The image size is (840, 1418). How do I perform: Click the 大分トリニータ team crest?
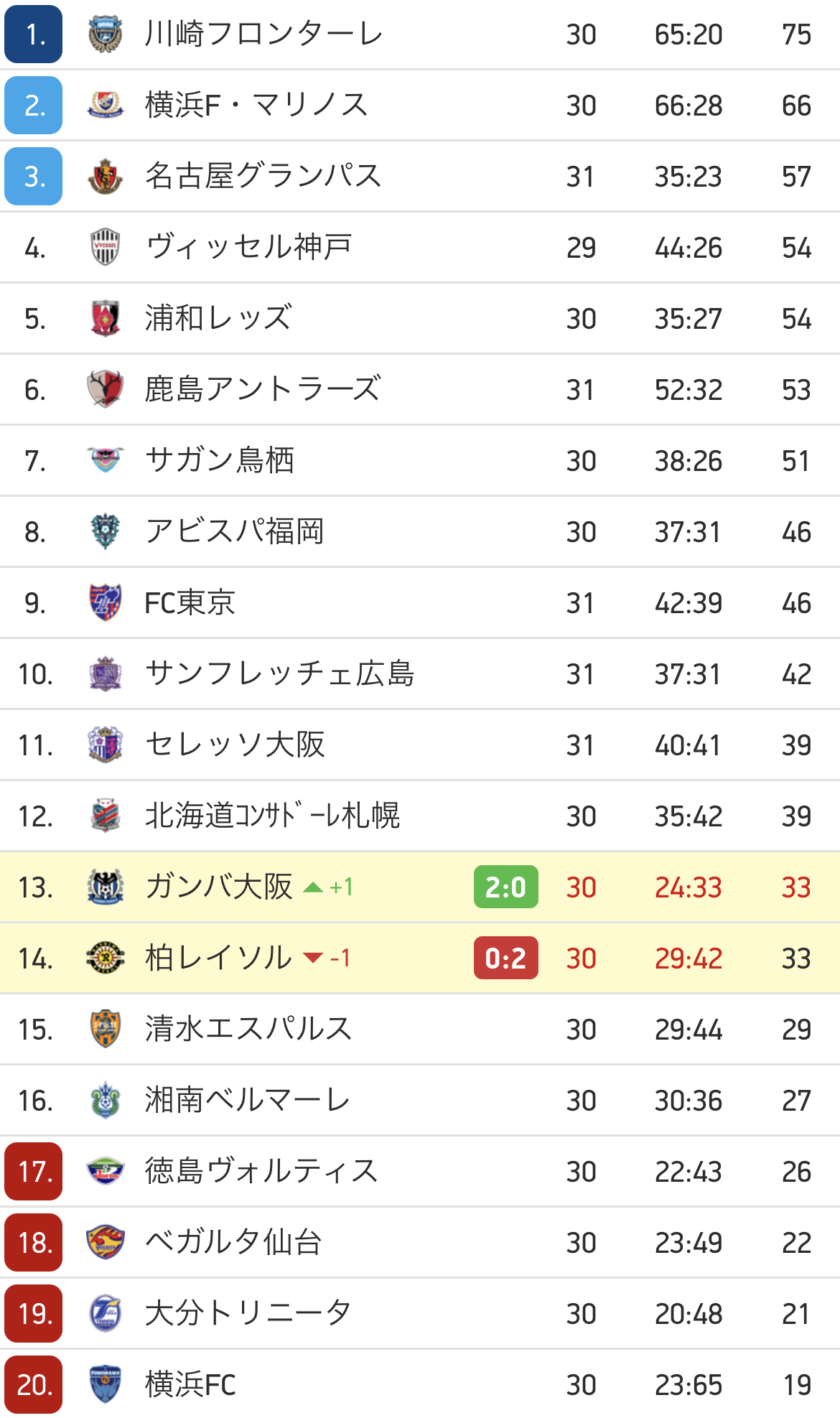[106, 1314]
